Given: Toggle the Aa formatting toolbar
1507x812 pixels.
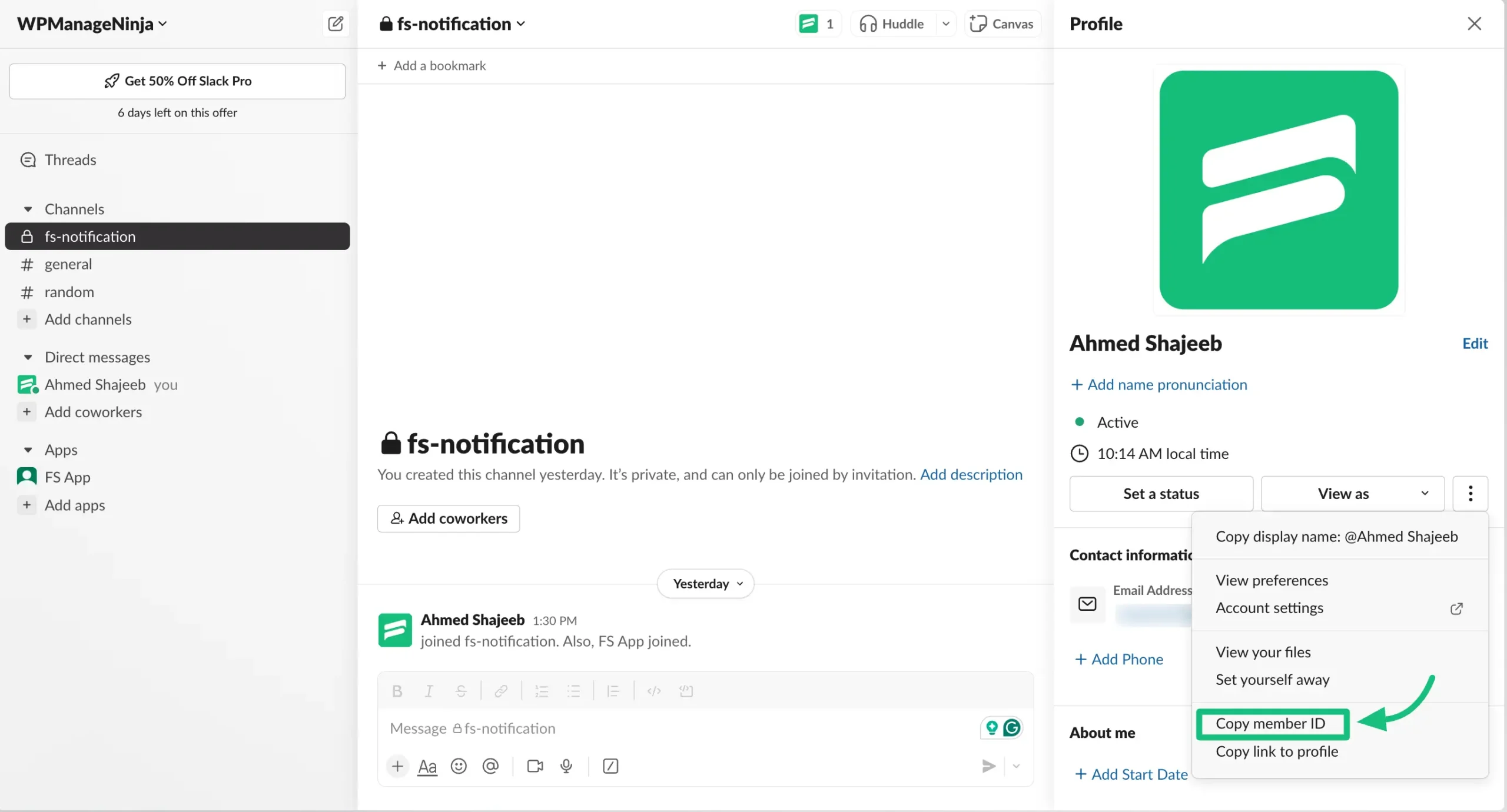Looking at the screenshot, I should click(x=427, y=766).
